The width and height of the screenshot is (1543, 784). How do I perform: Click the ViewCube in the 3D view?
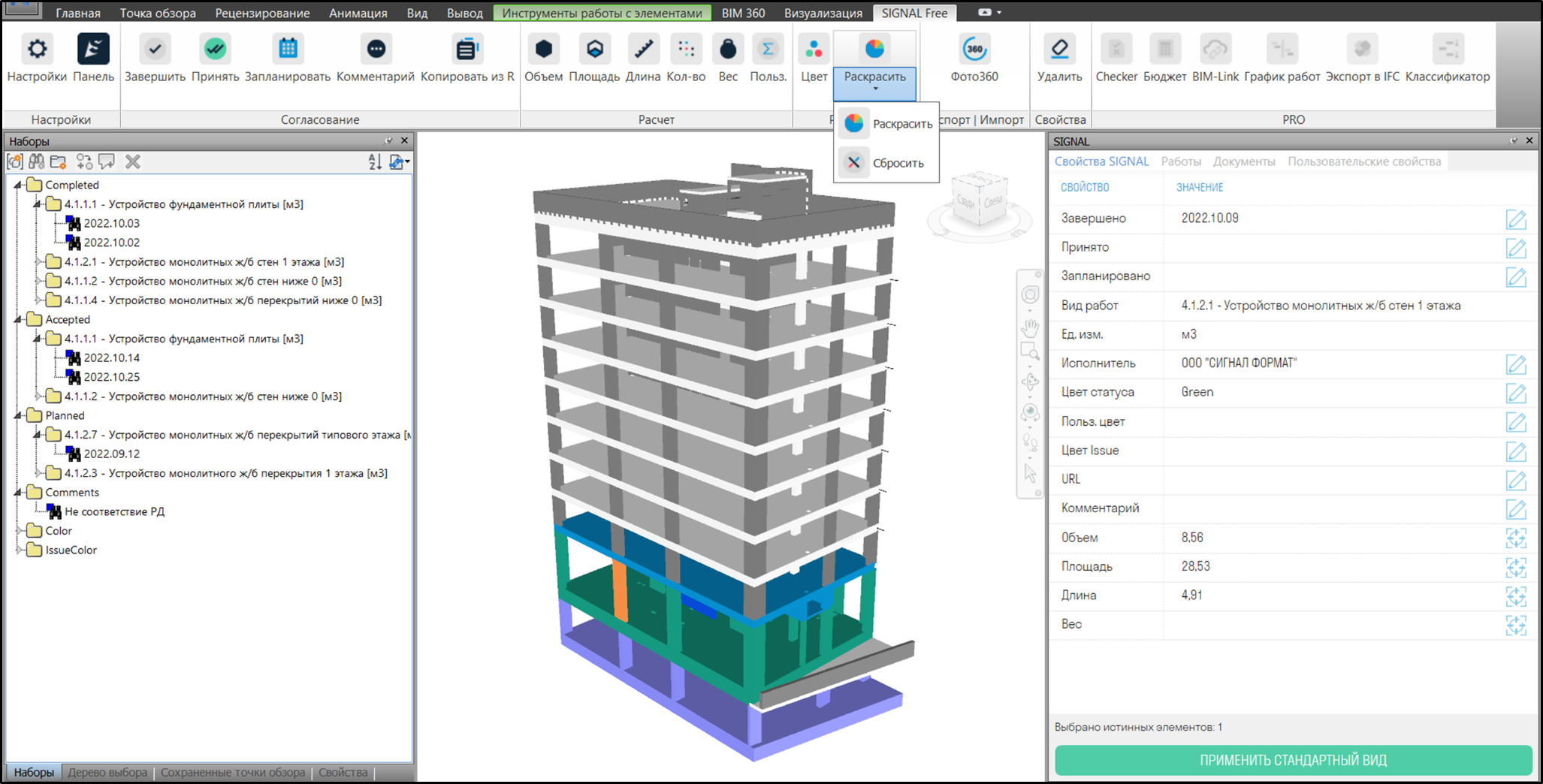point(980,201)
